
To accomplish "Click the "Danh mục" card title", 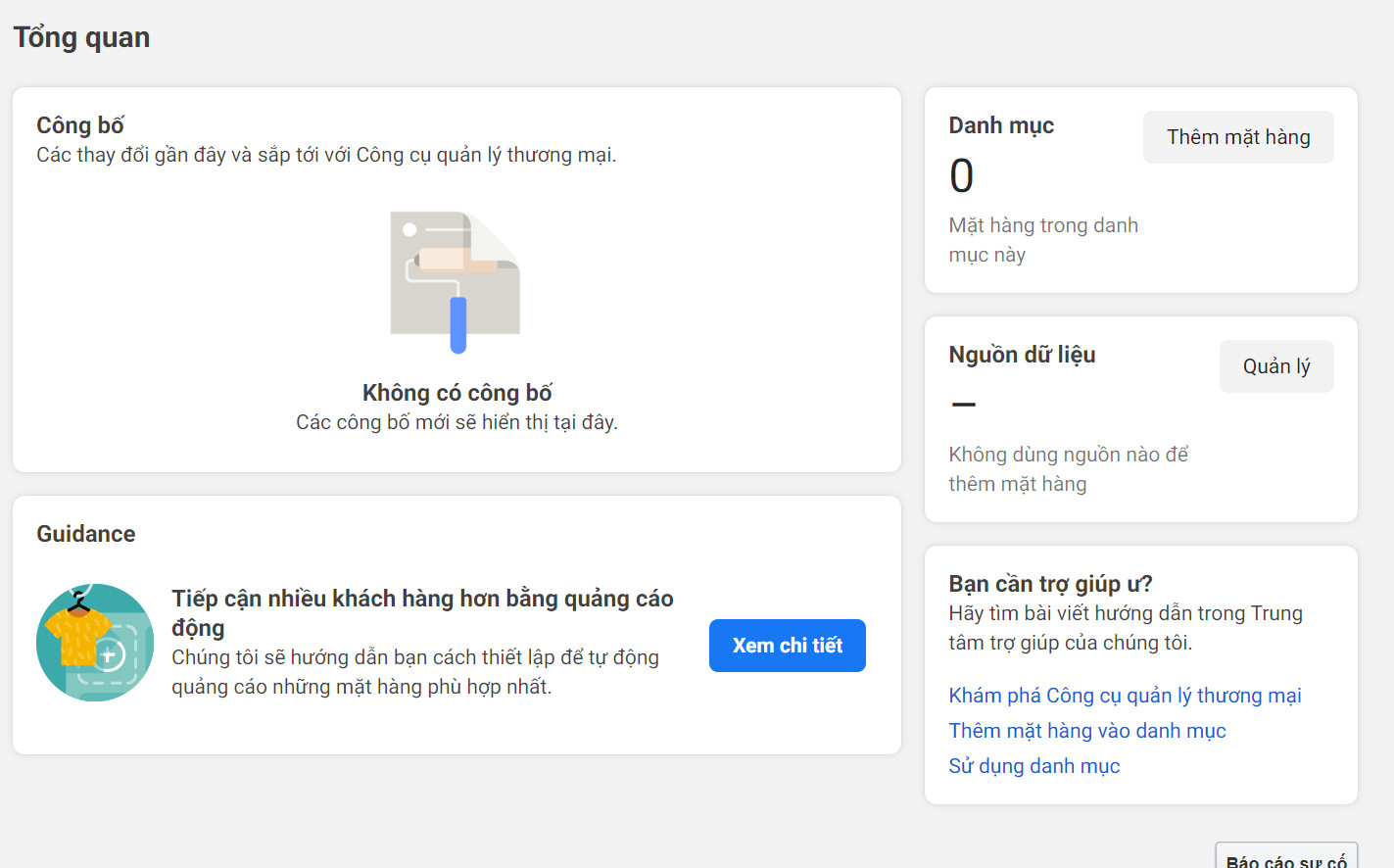I will coord(1001,125).
